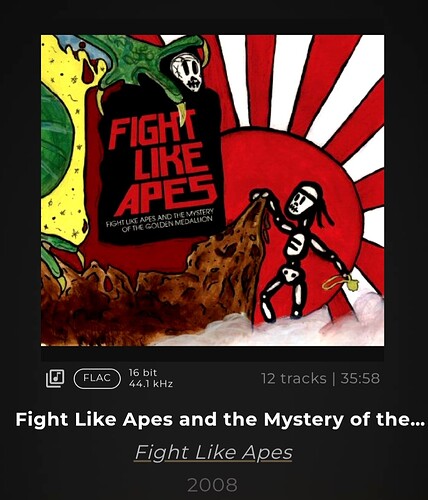The height and width of the screenshot is (500, 428).
Task: Select the truncated album title text
Action: [x=220, y=420]
